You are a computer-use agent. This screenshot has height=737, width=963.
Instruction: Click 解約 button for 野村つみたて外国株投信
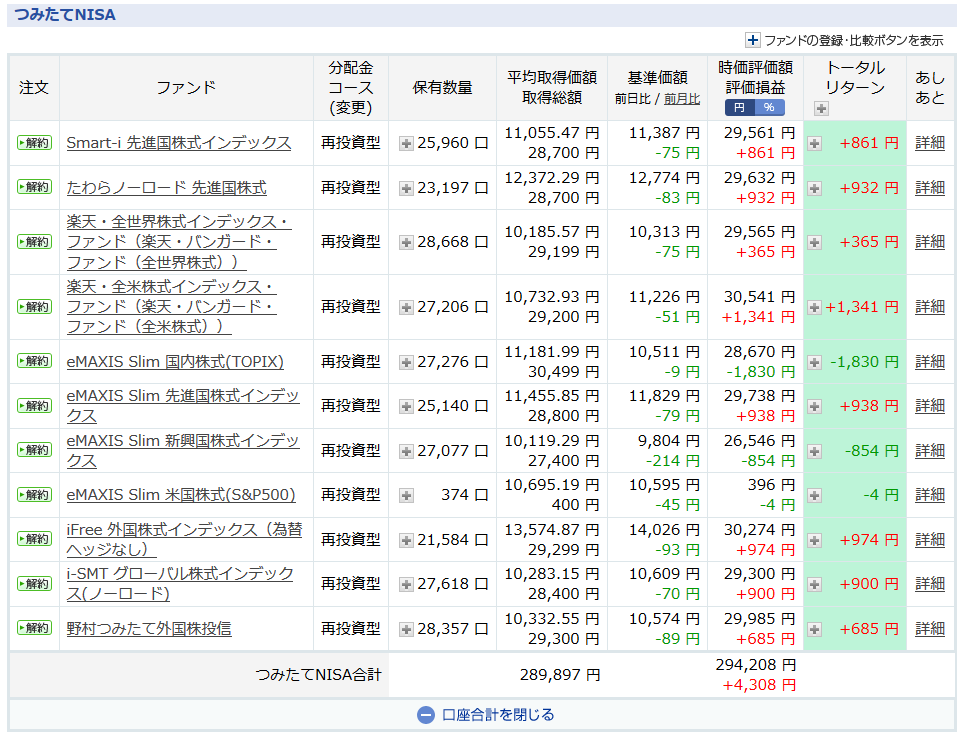coord(34,628)
